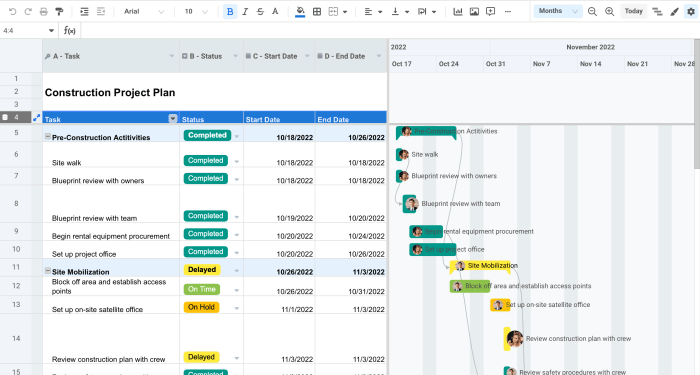
Task: Click the On Hold status badge
Action: coord(201,307)
